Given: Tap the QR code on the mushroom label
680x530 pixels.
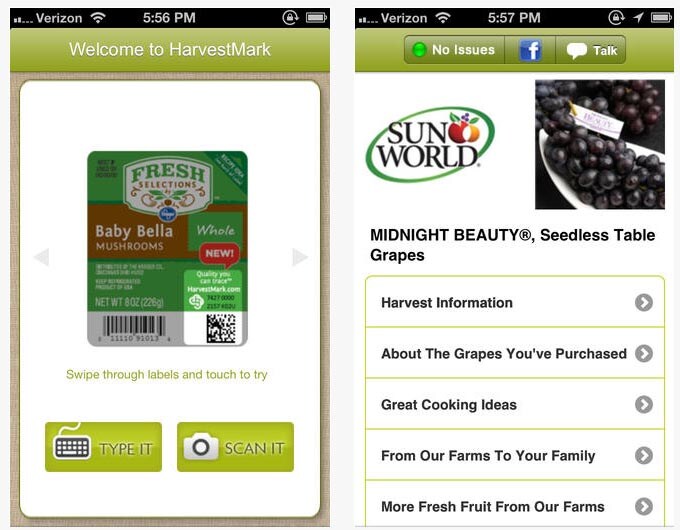Looking at the screenshot, I should (221, 328).
